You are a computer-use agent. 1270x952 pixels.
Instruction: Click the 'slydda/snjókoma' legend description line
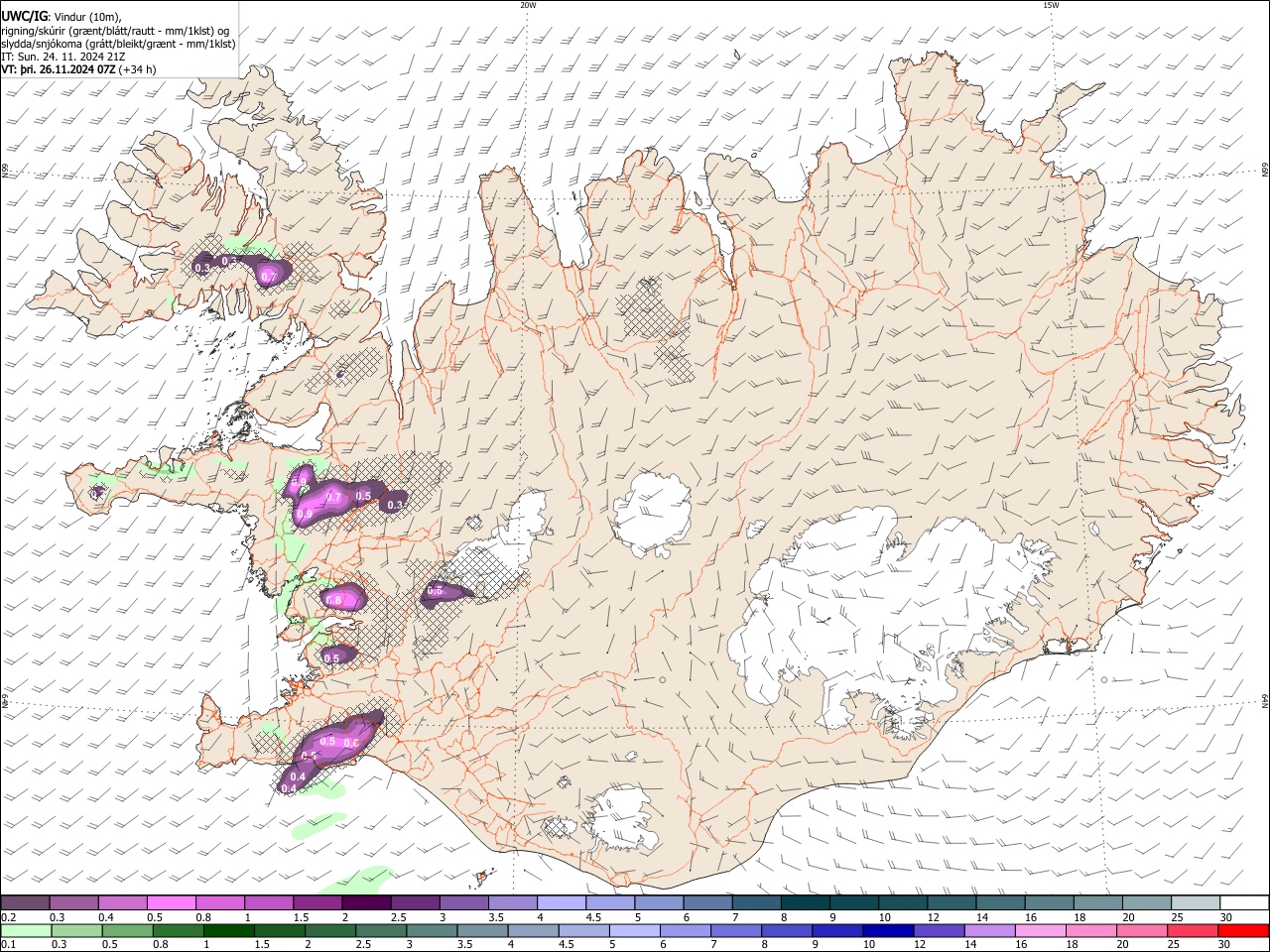tap(118, 43)
